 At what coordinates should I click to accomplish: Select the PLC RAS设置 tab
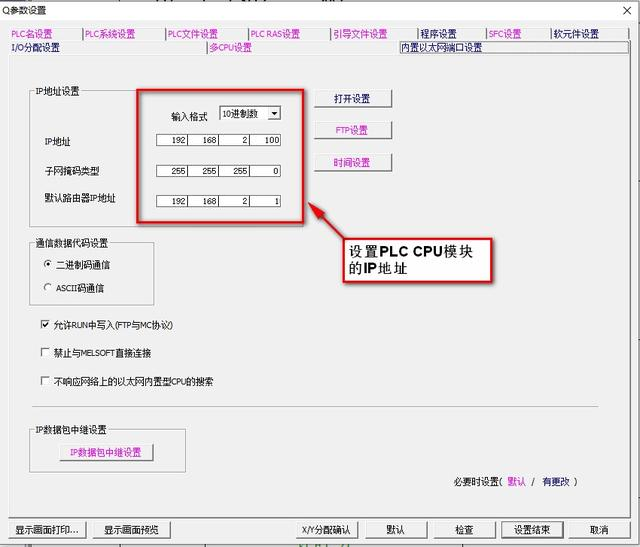[x=275, y=34]
